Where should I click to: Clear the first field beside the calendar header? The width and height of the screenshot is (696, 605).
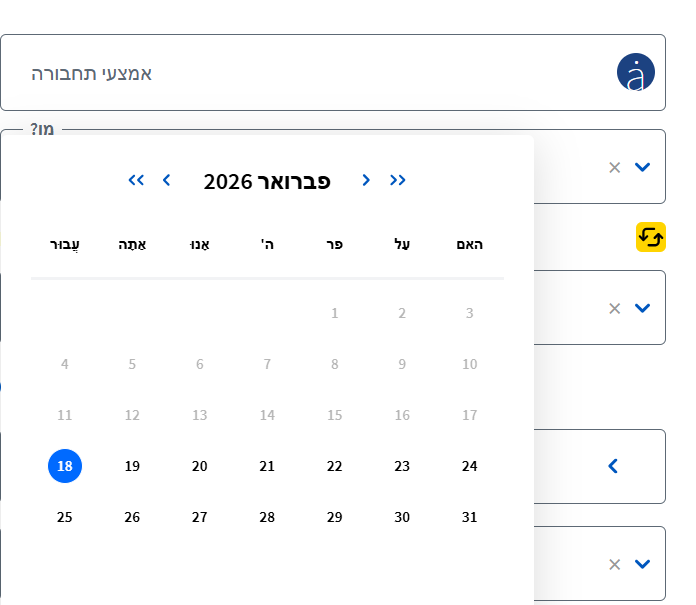pyautogui.click(x=614, y=167)
